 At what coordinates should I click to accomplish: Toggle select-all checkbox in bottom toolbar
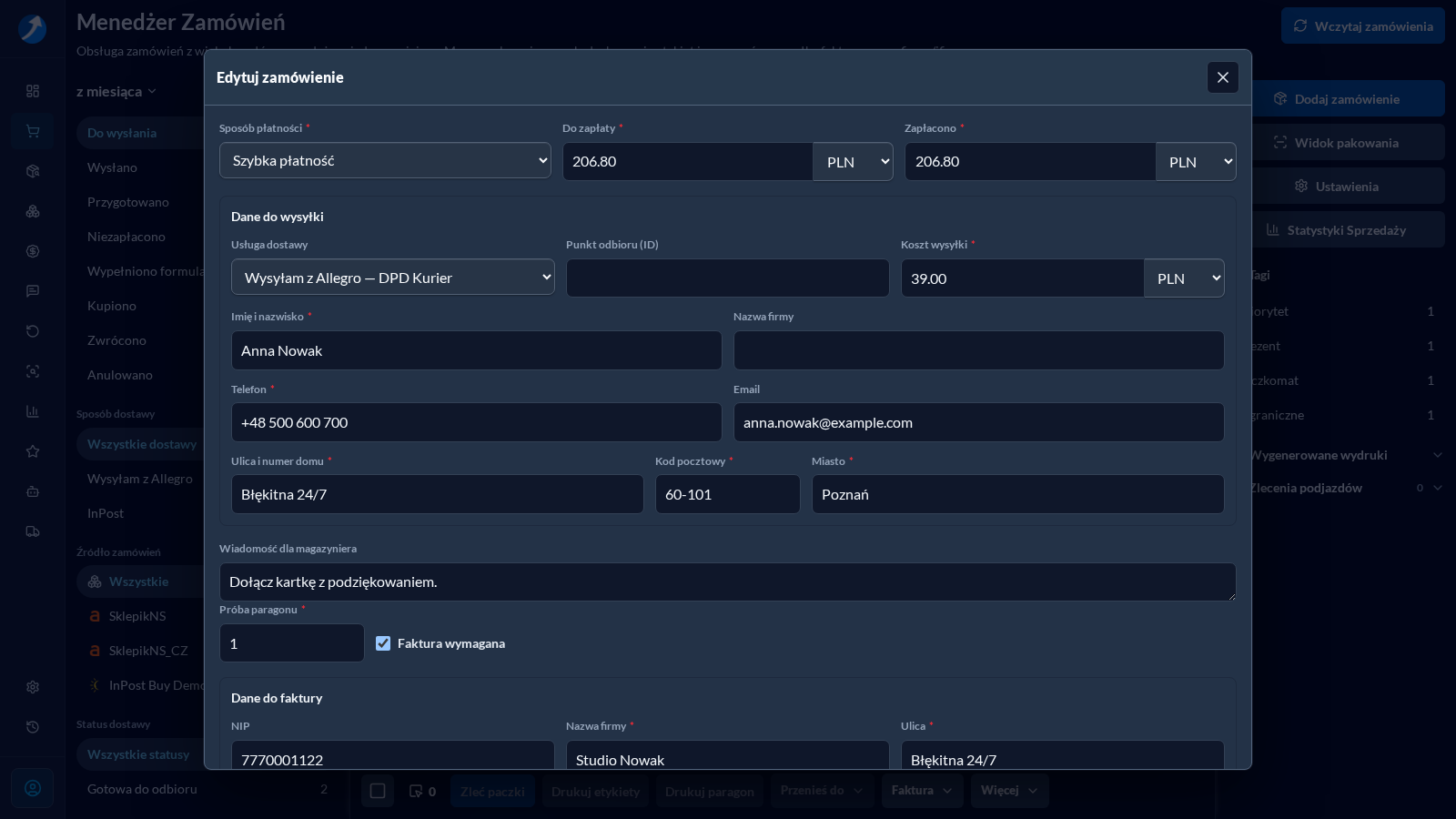point(378,791)
